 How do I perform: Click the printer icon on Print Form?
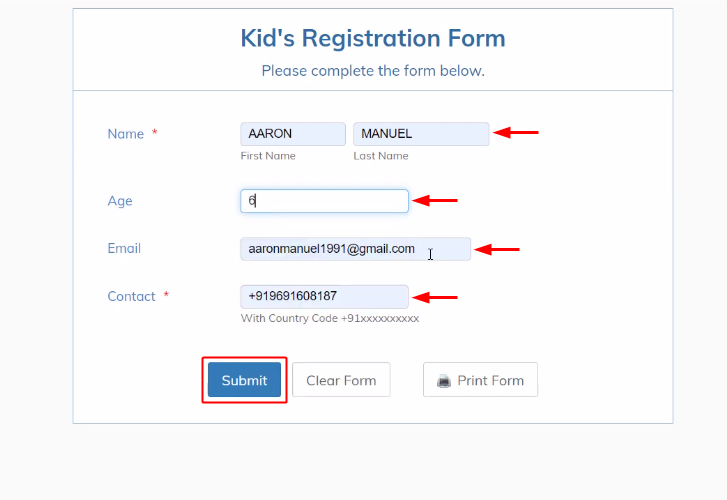(444, 381)
